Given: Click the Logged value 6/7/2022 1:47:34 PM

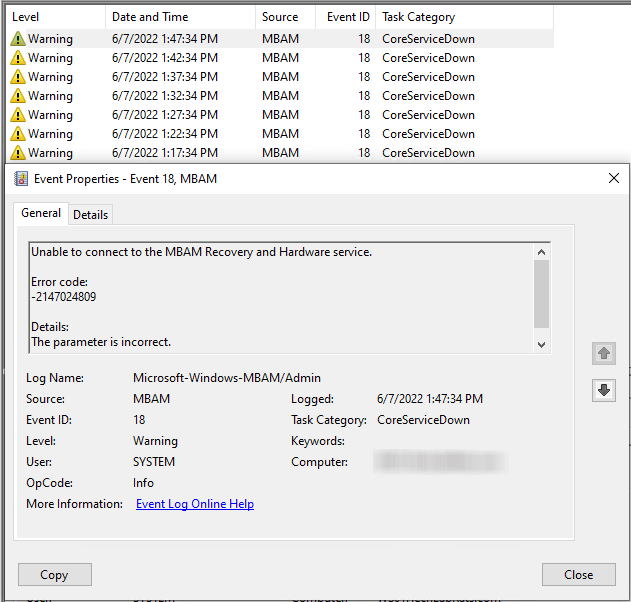Looking at the screenshot, I should tap(430, 399).
